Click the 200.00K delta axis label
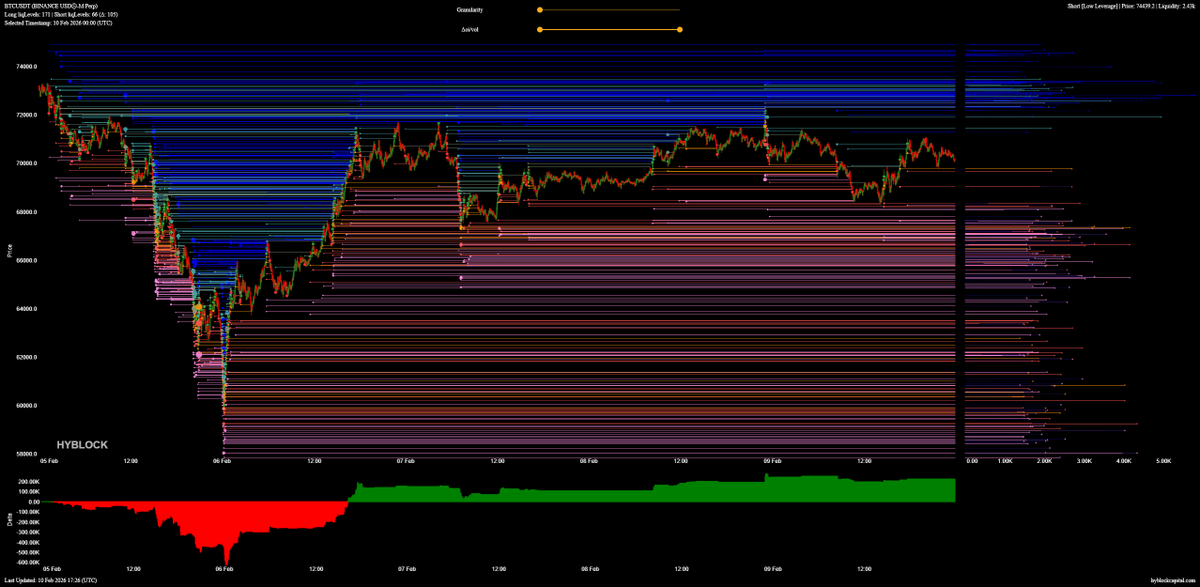1200x587 pixels. click(27, 480)
